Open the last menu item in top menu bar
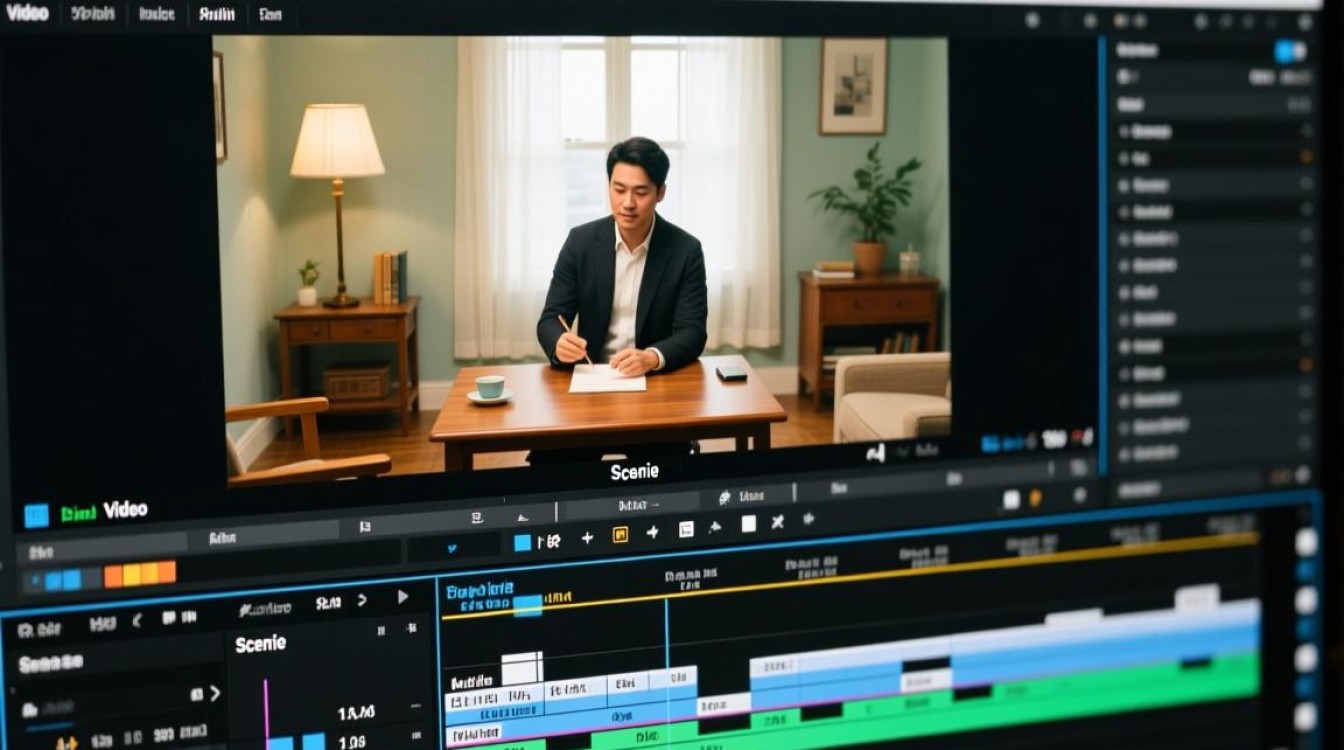This screenshot has width=1344, height=750. point(270,15)
